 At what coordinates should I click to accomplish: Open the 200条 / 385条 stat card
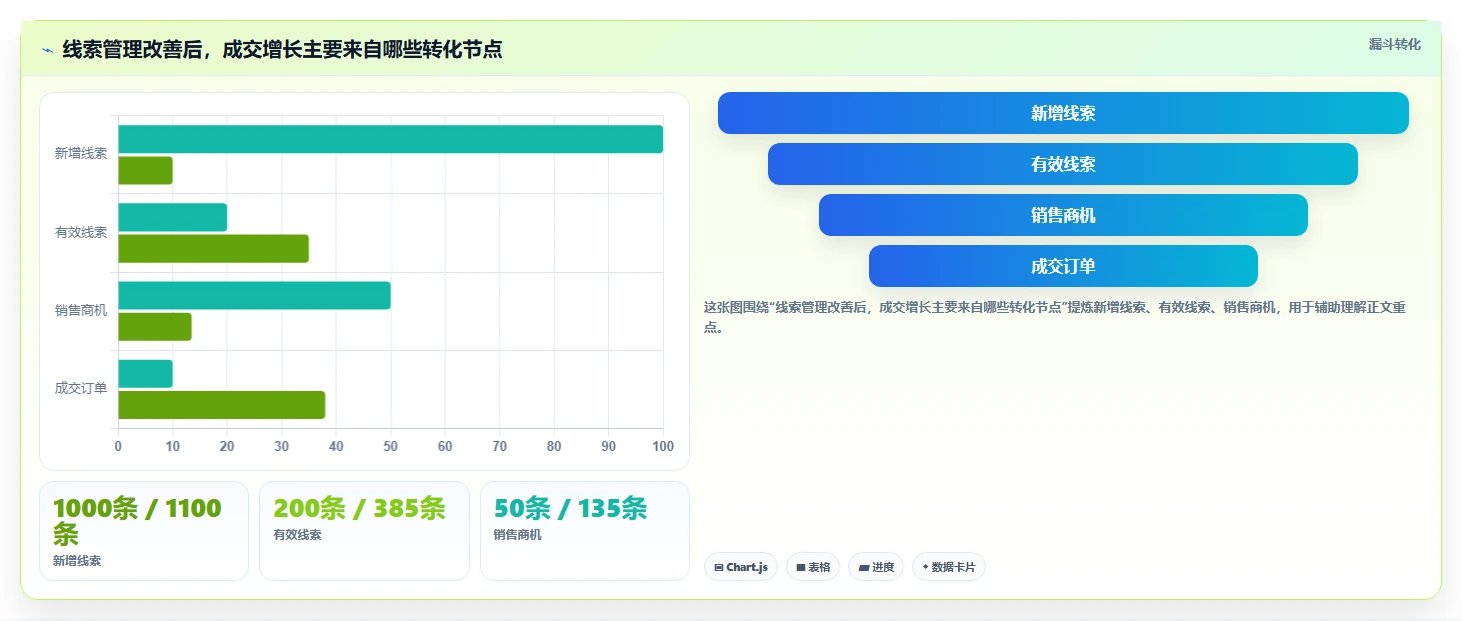(x=364, y=531)
